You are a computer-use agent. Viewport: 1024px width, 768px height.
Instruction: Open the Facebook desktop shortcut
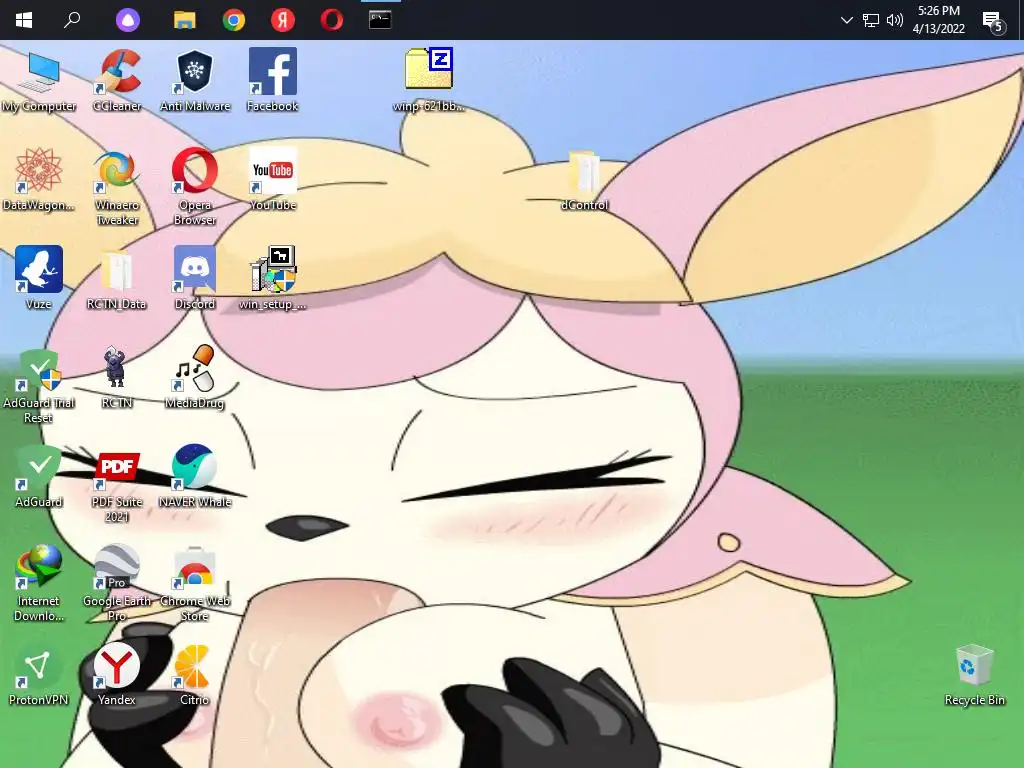[x=272, y=81]
